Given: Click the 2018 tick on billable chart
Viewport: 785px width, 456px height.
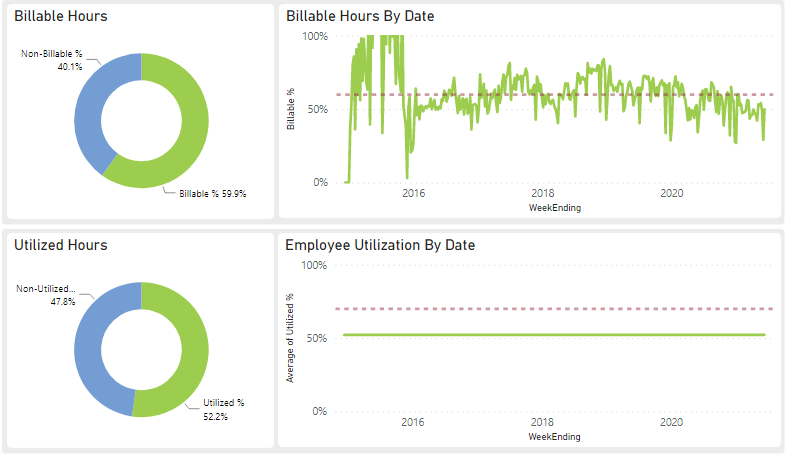Looking at the screenshot, I should click(x=543, y=193).
